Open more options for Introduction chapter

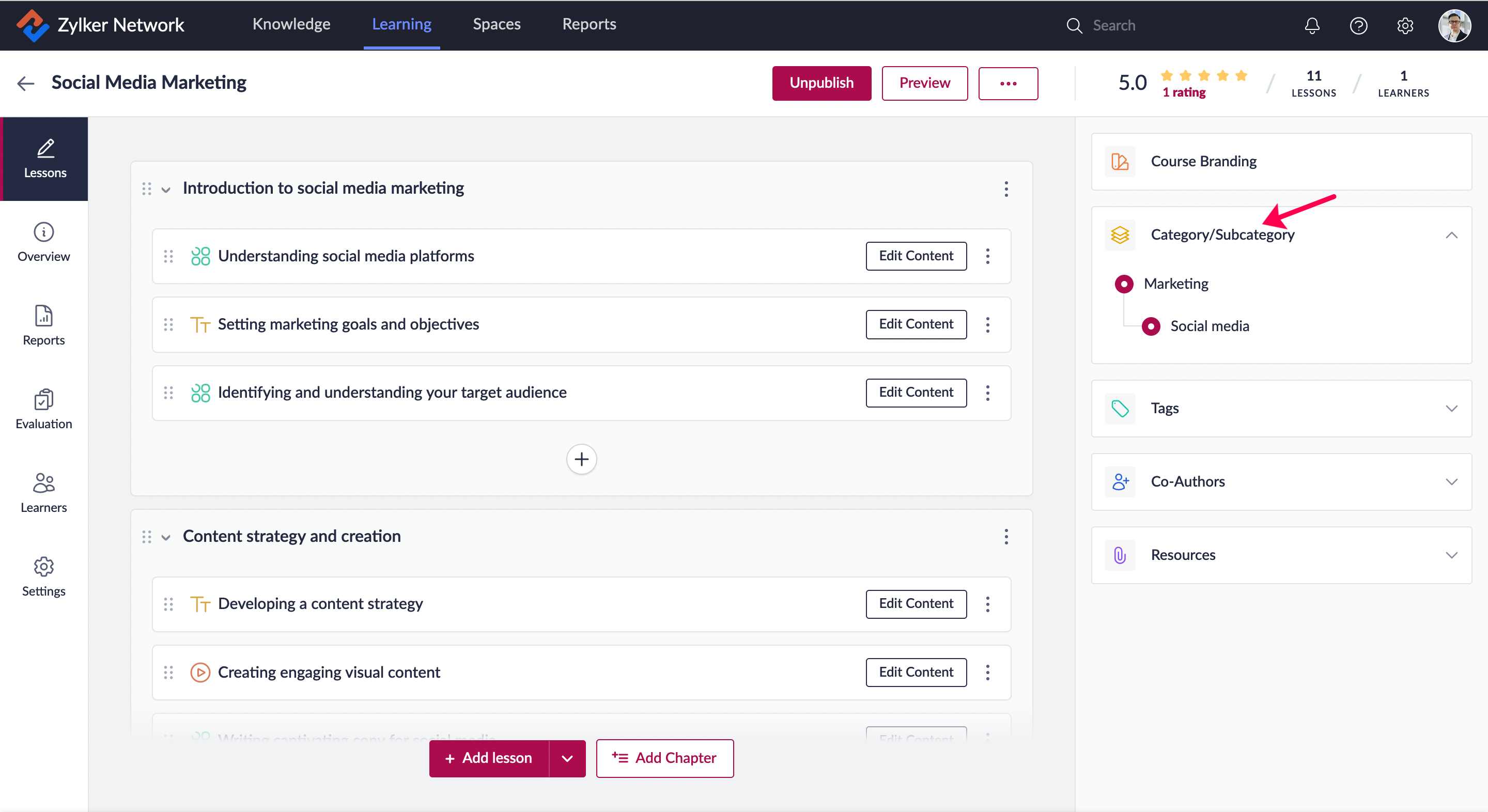[x=1005, y=189]
